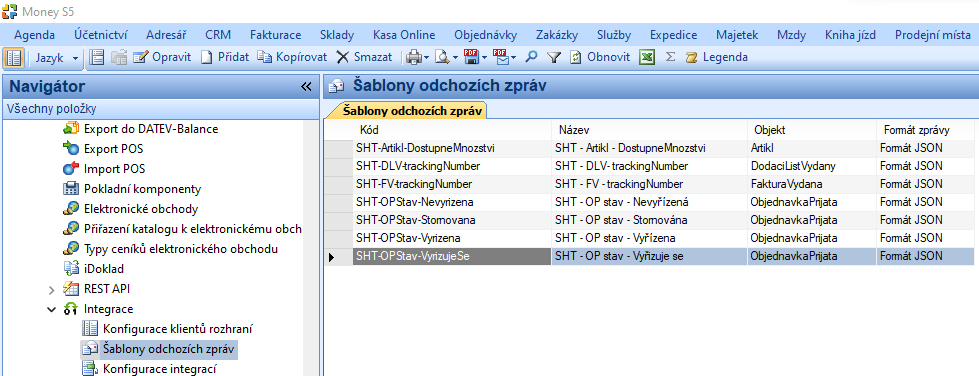Open the save PDF dropdown arrow
The height and width of the screenshot is (376, 979).
[484, 57]
